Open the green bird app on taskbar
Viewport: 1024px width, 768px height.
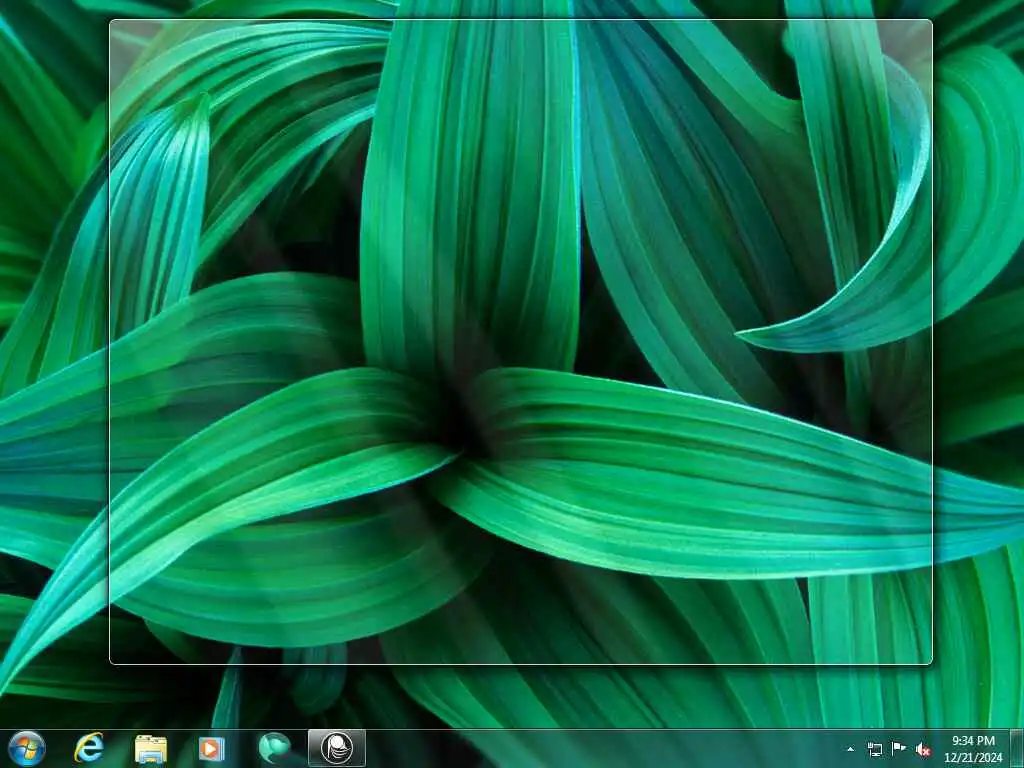tap(274, 748)
